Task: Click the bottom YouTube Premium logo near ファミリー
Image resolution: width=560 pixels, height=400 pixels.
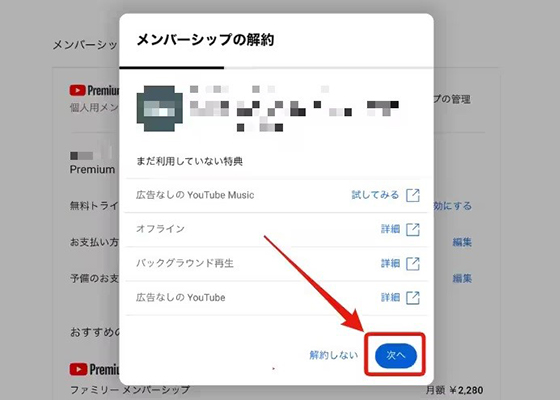Action: click(x=94, y=369)
